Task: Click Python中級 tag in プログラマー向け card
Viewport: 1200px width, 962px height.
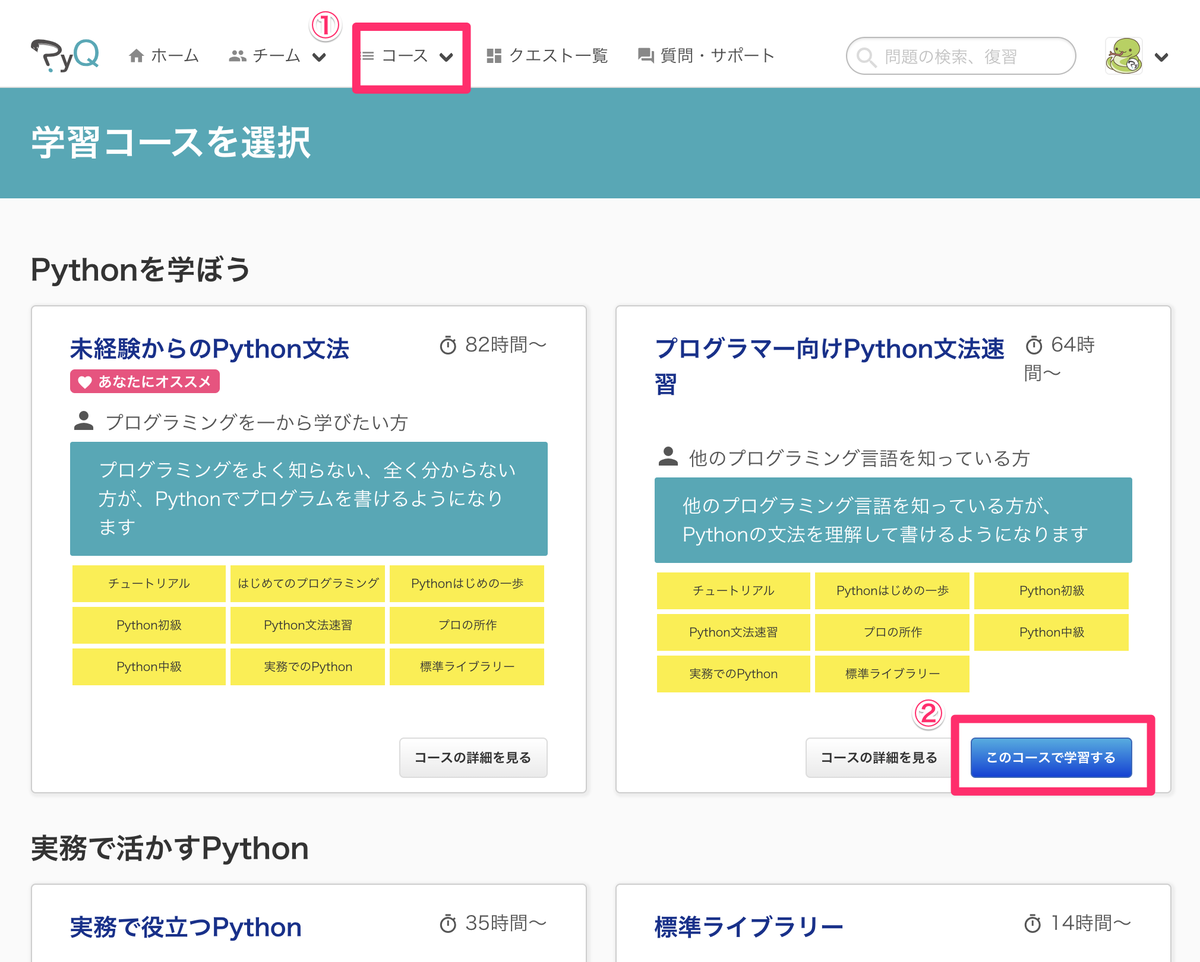Action: [1051, 632]
